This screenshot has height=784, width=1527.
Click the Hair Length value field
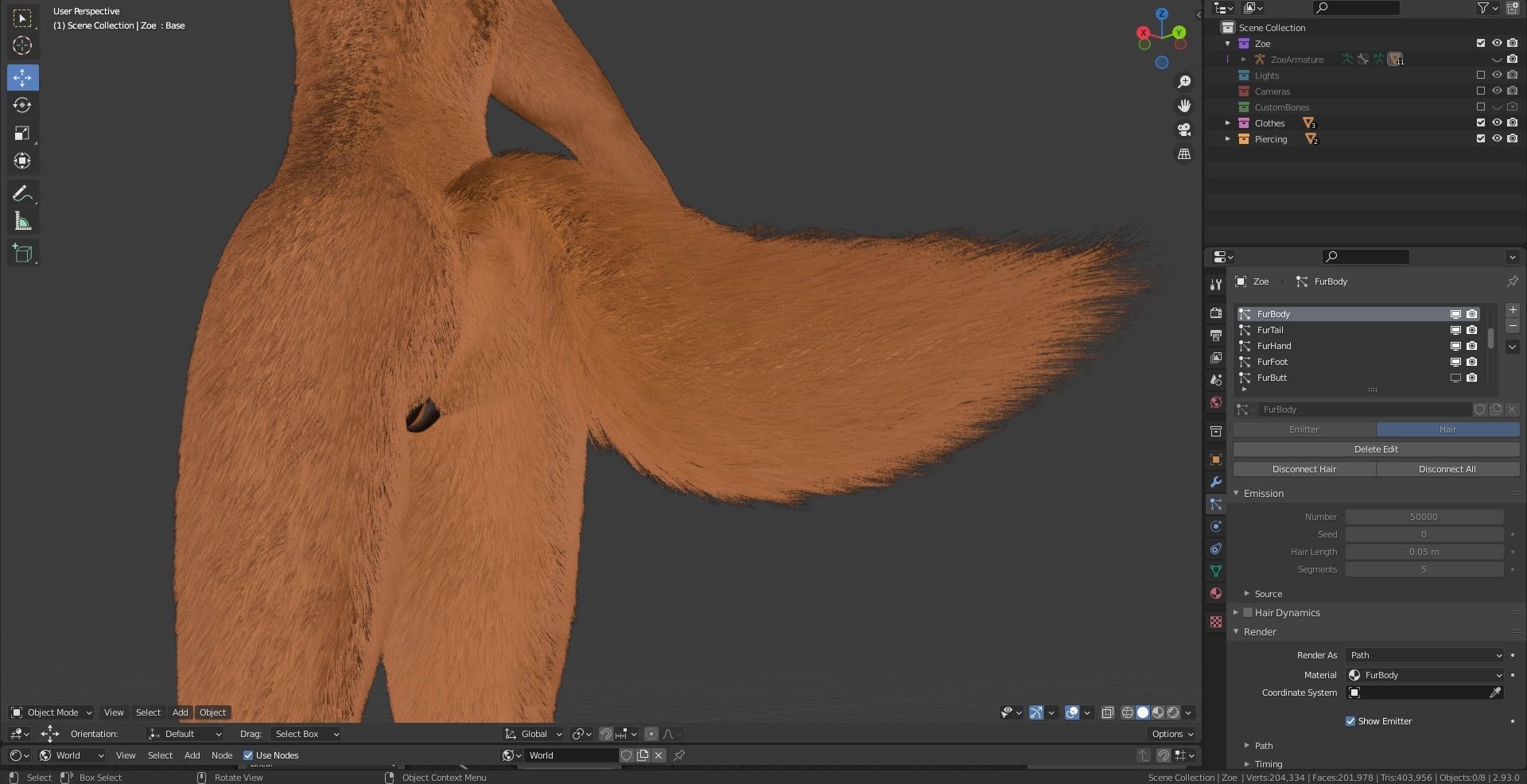(1424, 552)
